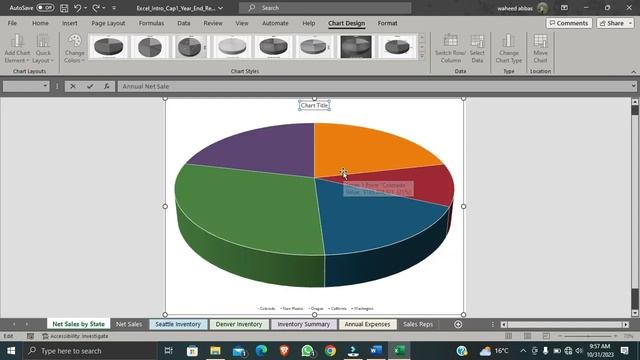640x360 pixels.
Task: Click the Share button
Action: tap(611, 23)
